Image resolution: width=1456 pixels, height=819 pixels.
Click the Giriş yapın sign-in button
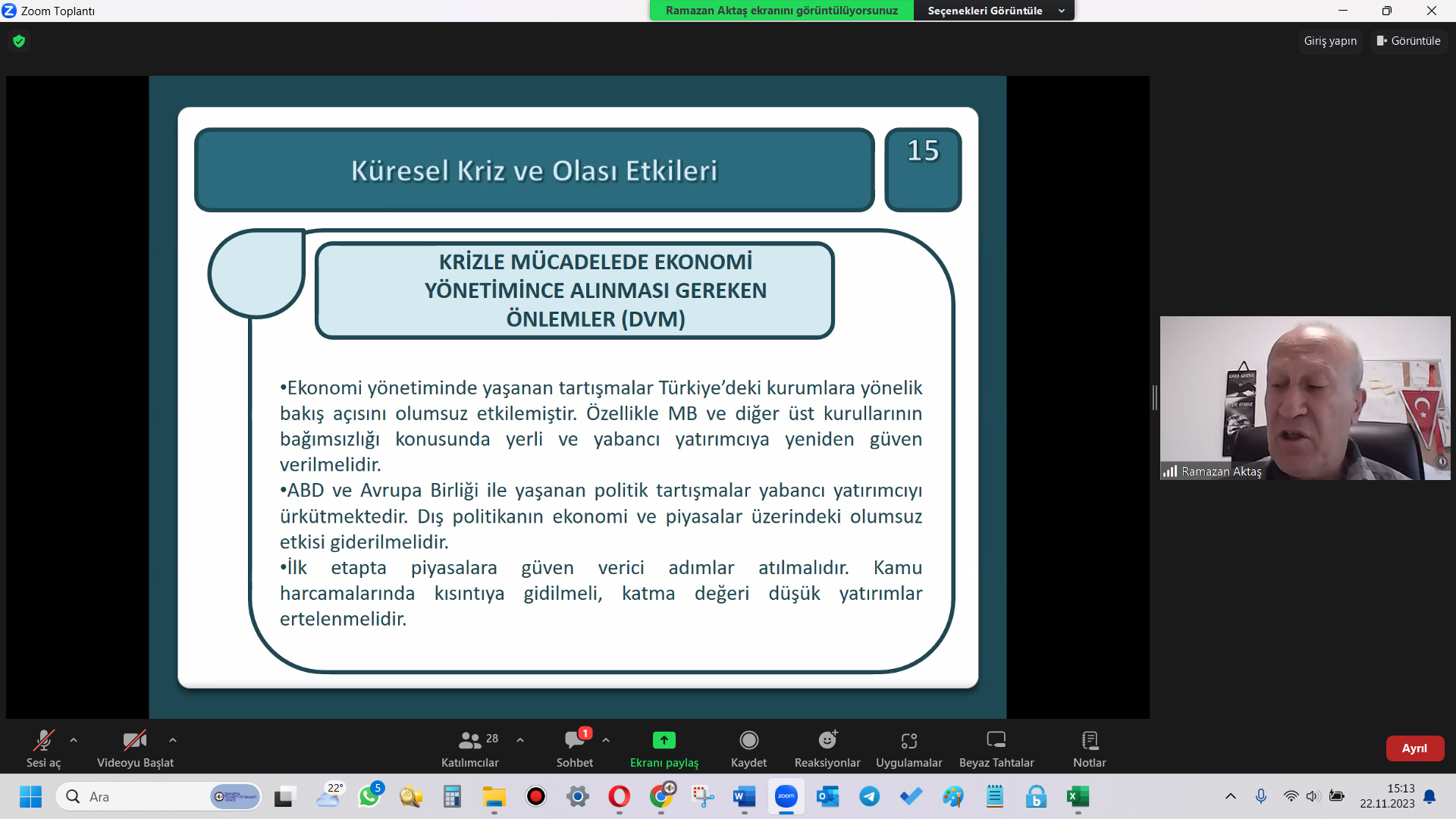point(1330,41)
